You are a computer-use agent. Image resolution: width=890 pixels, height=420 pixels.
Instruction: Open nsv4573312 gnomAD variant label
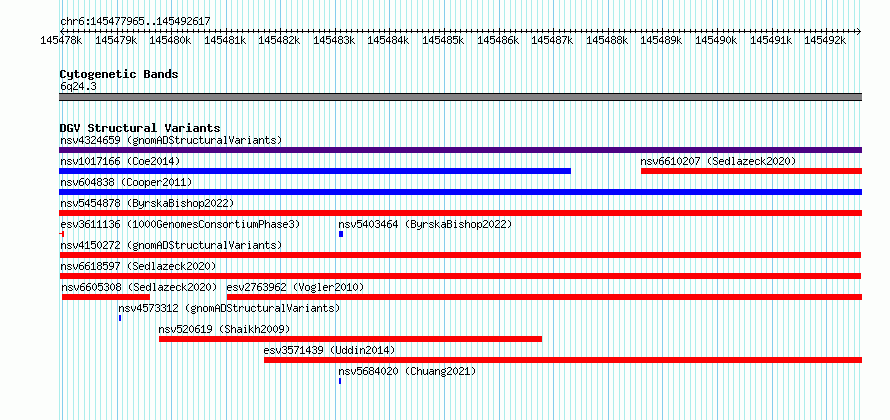point(229,309)
